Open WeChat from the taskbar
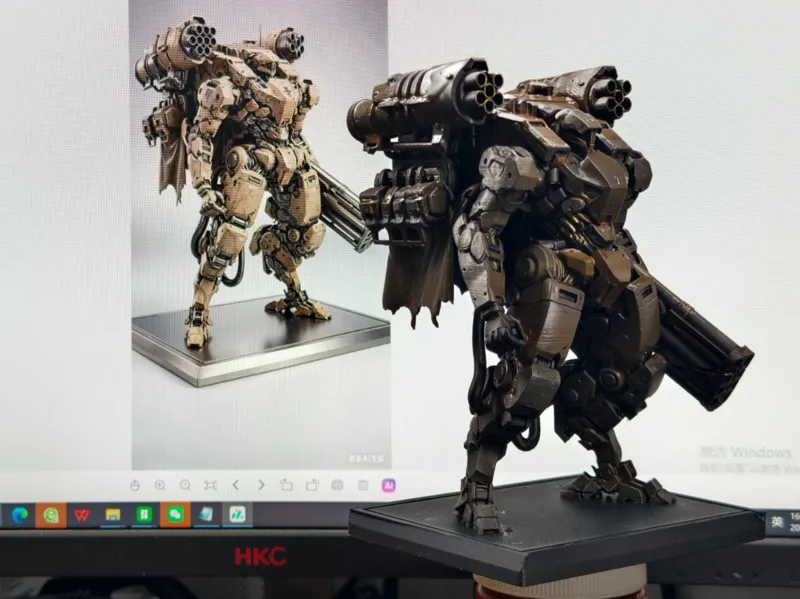 175,515
